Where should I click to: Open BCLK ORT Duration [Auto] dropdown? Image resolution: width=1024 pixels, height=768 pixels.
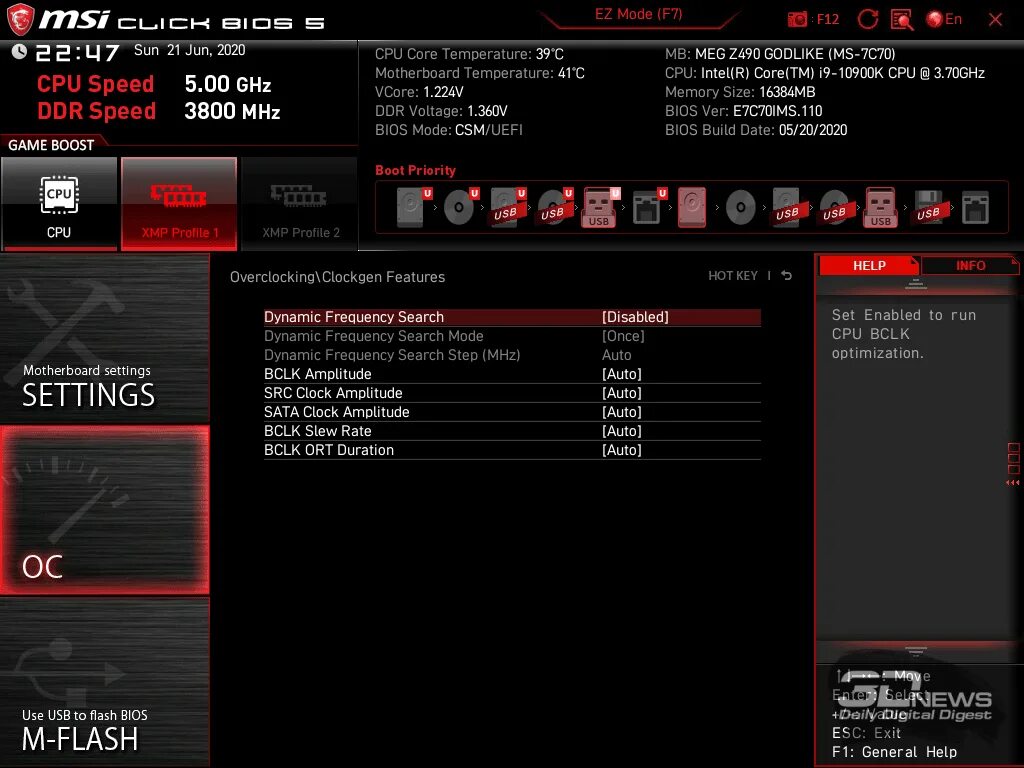tap(622, 450)
